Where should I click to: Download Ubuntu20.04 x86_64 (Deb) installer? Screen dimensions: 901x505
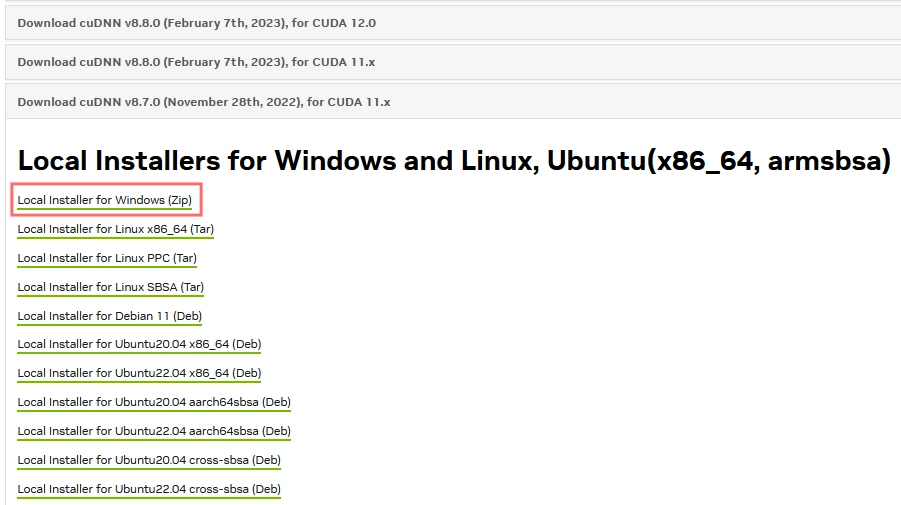pyautogui.click(x=139, y=344)
